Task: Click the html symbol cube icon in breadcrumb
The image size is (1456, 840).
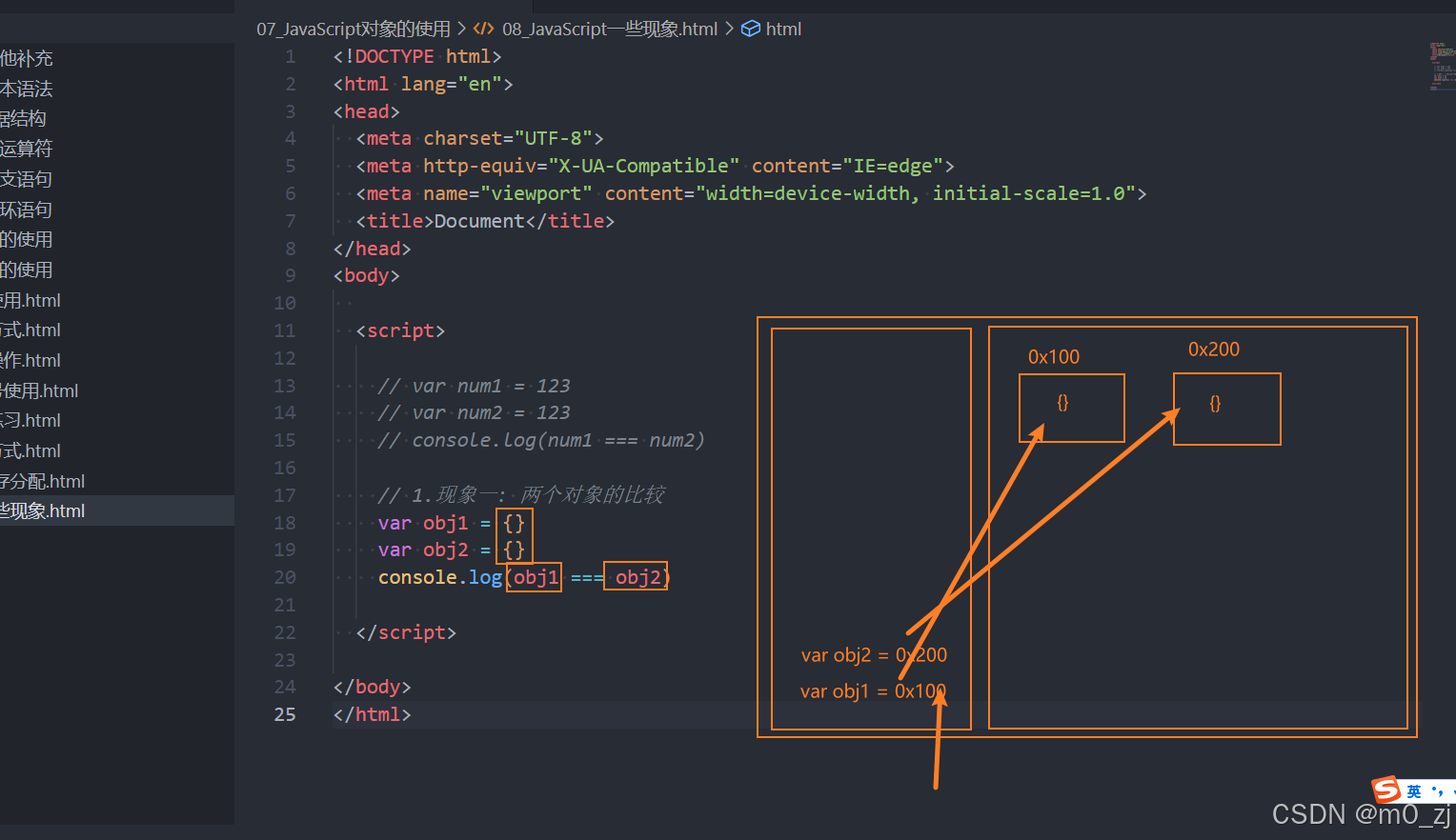Action: pyautogui.click(x=750, y=29)
